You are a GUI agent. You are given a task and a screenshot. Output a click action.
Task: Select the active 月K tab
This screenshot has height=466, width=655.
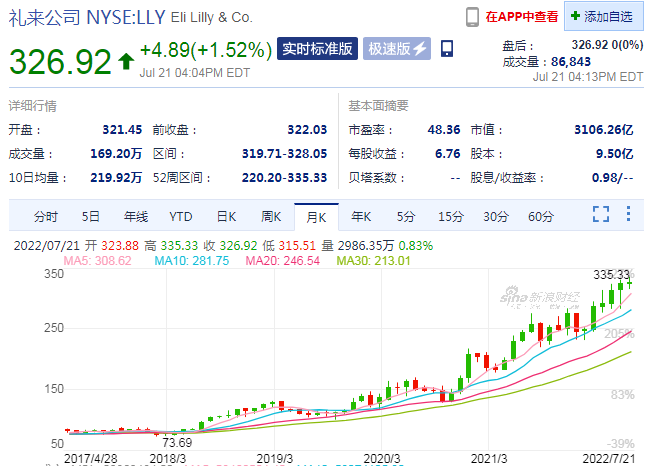(x=316, y=217)
